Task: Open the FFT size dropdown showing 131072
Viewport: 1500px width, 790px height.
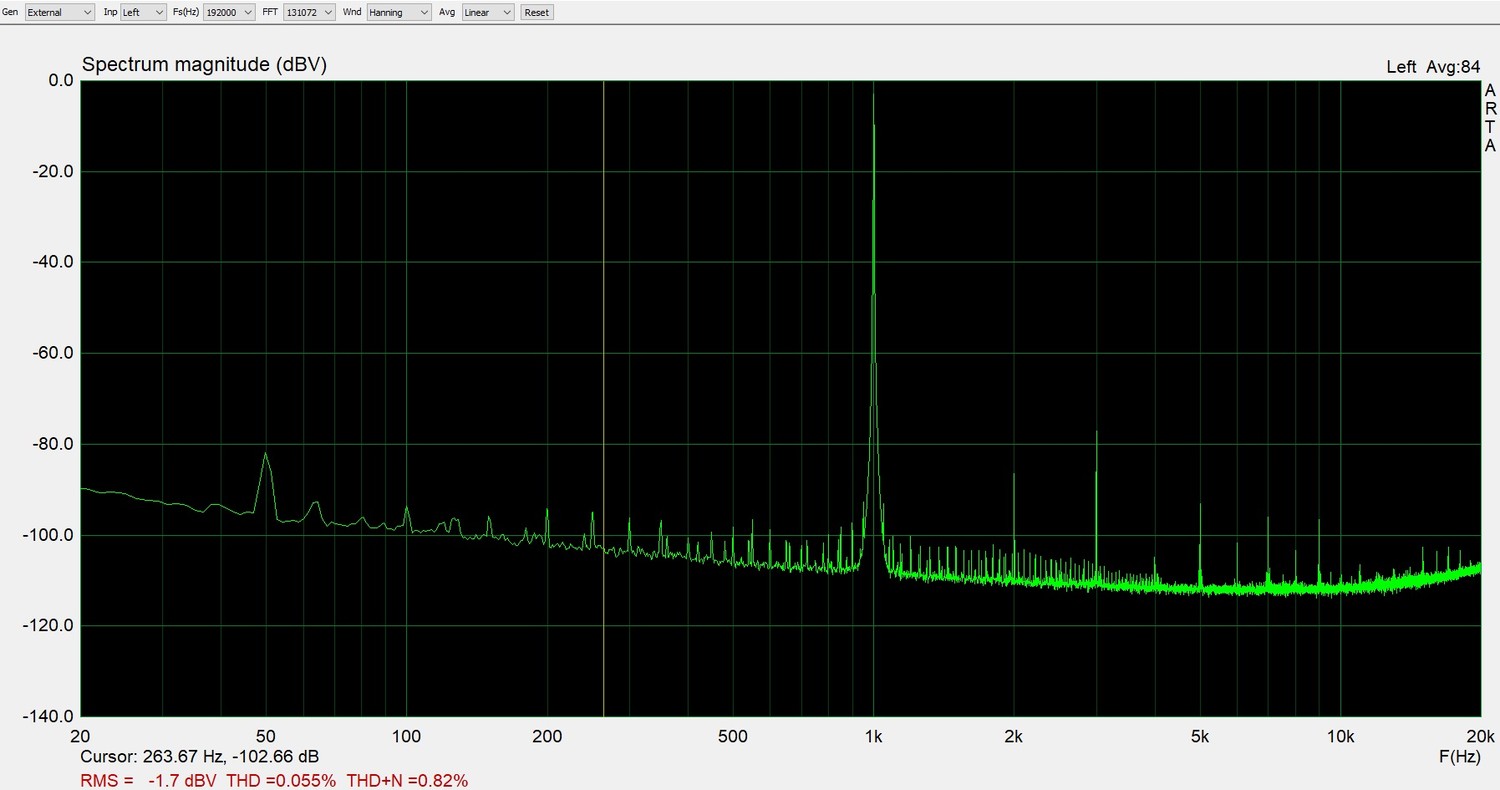Action: coord(309,12)
